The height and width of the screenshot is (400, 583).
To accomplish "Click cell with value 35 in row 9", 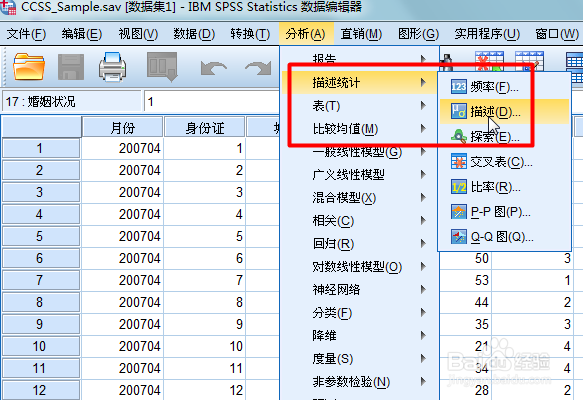I will point(466,324).
